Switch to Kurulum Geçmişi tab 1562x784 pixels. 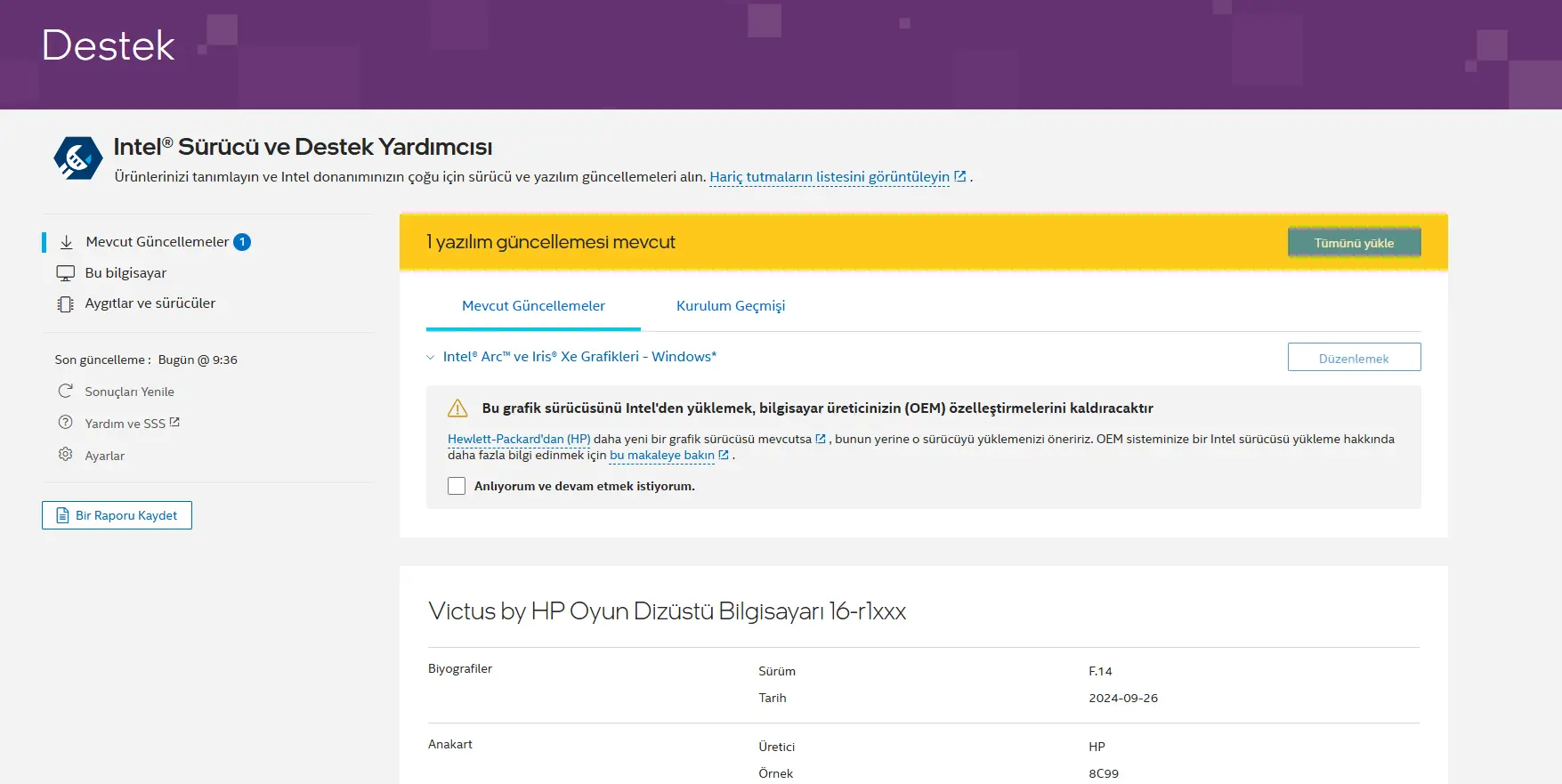[x=731, y=306]
